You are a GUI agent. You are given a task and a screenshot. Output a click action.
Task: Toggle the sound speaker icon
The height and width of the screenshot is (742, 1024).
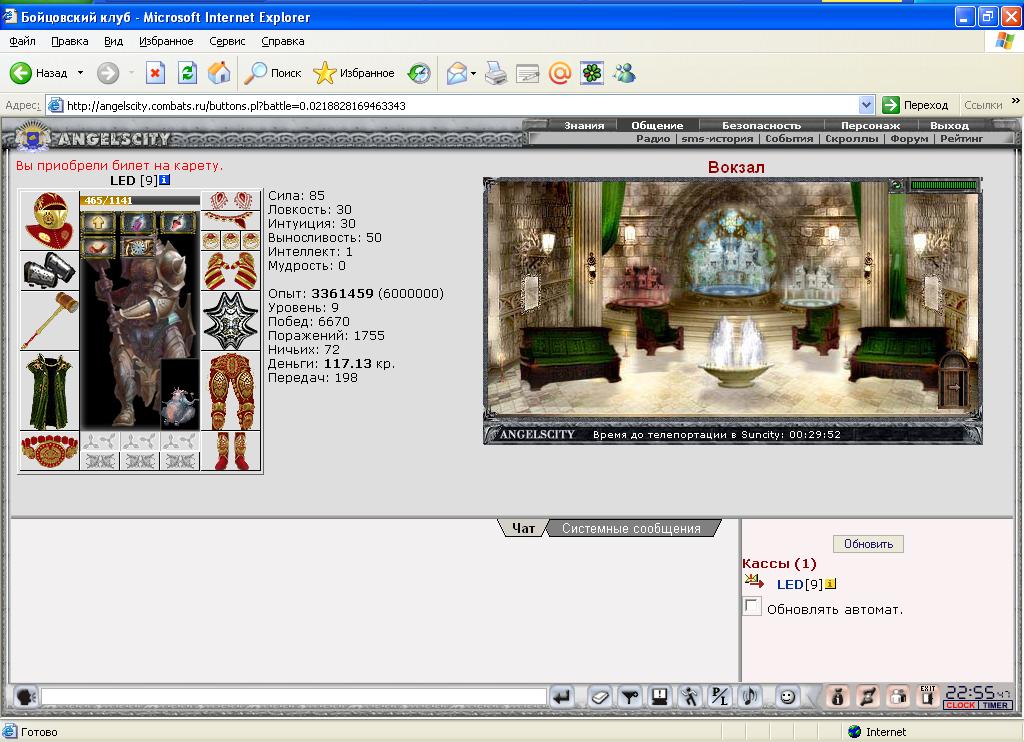(x=750, y=697)
